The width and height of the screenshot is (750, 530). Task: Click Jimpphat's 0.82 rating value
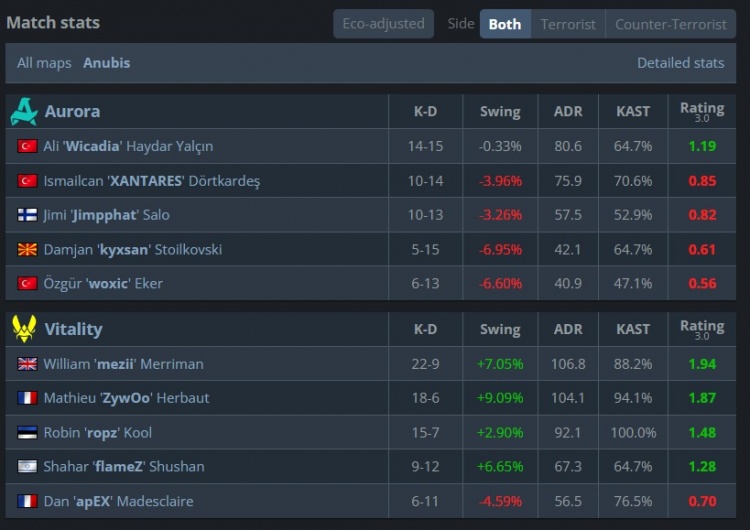point(702,215)
